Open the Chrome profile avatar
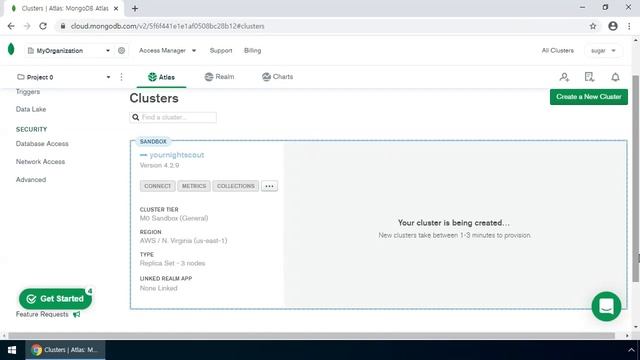Screen dimensions: 640x360 (x=613, y=26)
